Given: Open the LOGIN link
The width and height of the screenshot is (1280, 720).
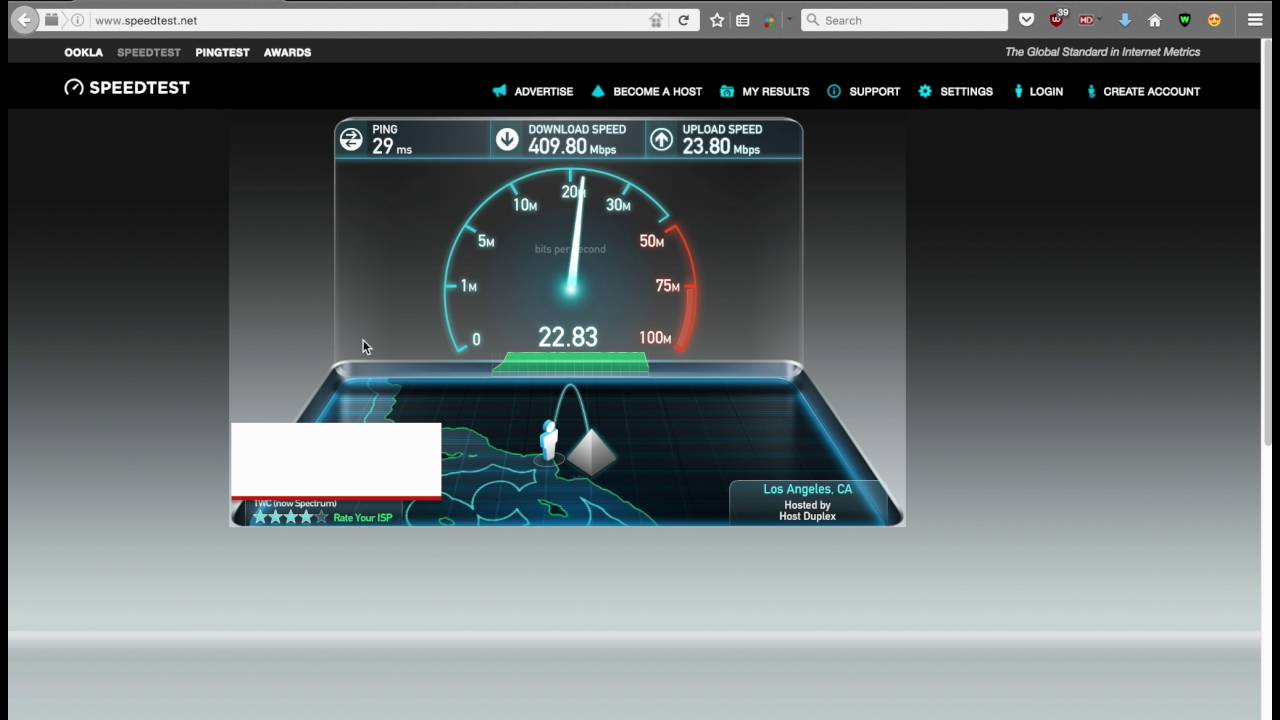Looking at the screenshot, I should (1046, 91).
